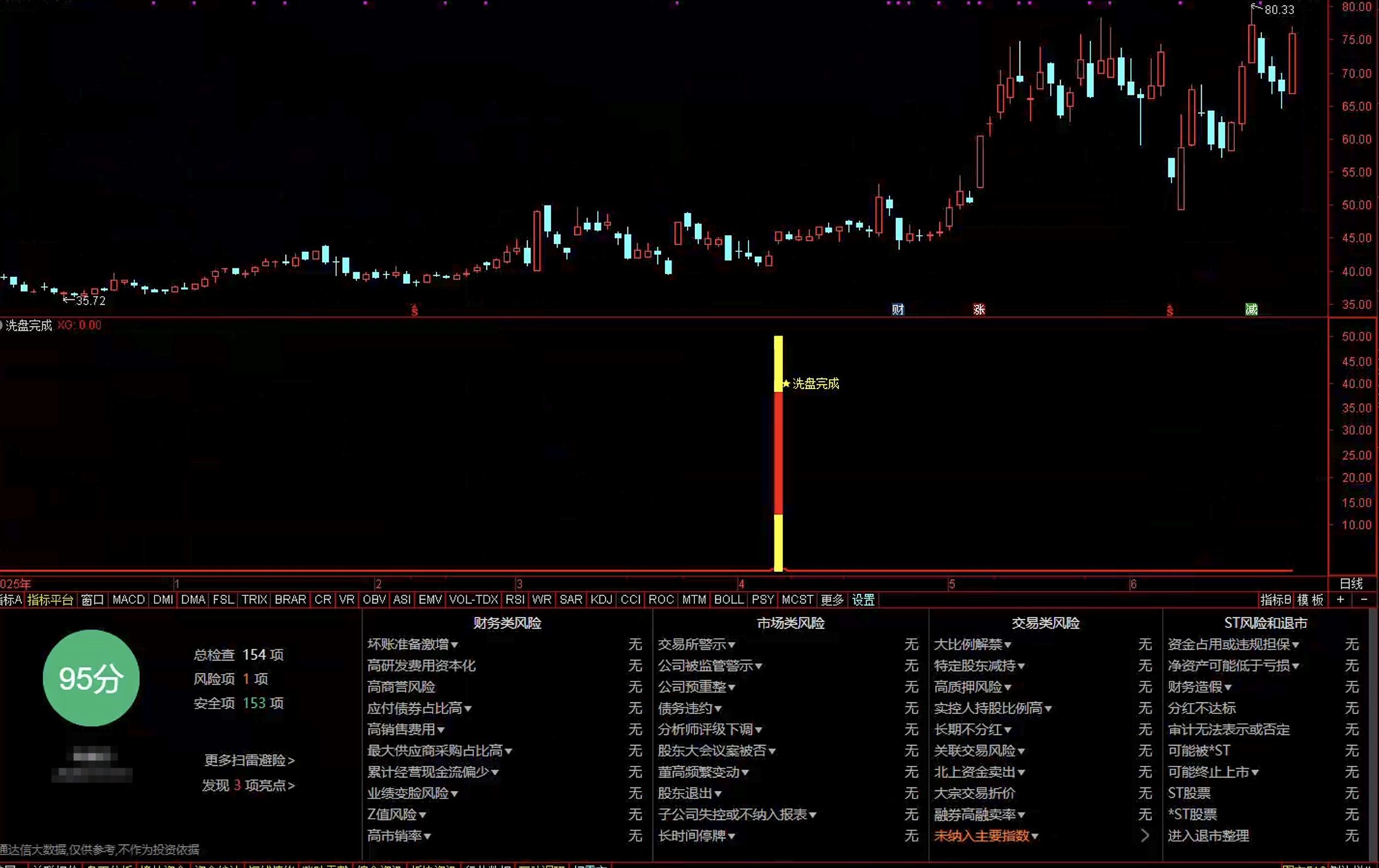Click the 80.33 high price label
The height and width of the screenshot is (868, 1379).
point(1279,9)
